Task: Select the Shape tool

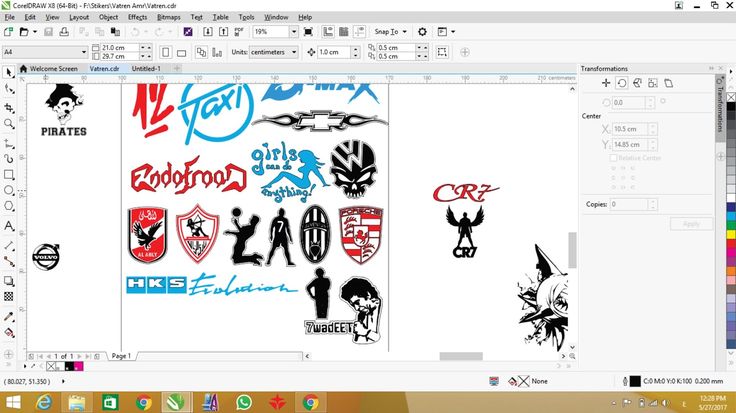Action: (8, 89)
